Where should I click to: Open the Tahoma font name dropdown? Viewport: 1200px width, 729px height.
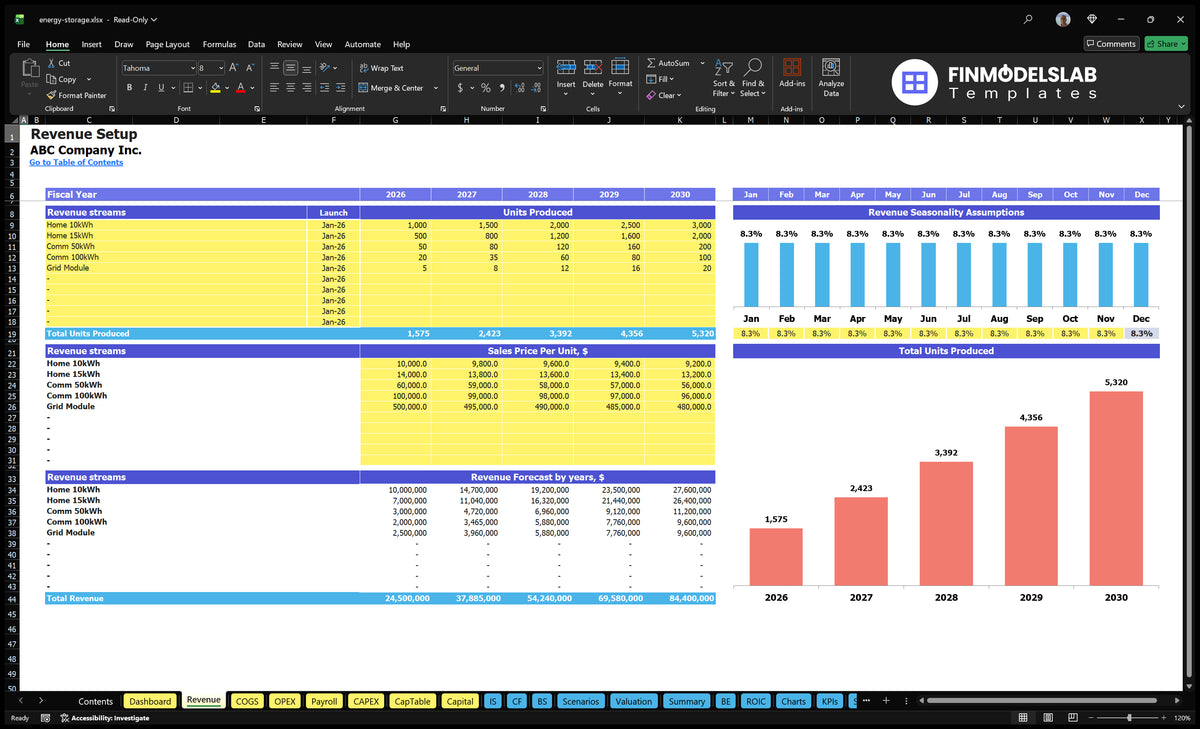[191, 68]
